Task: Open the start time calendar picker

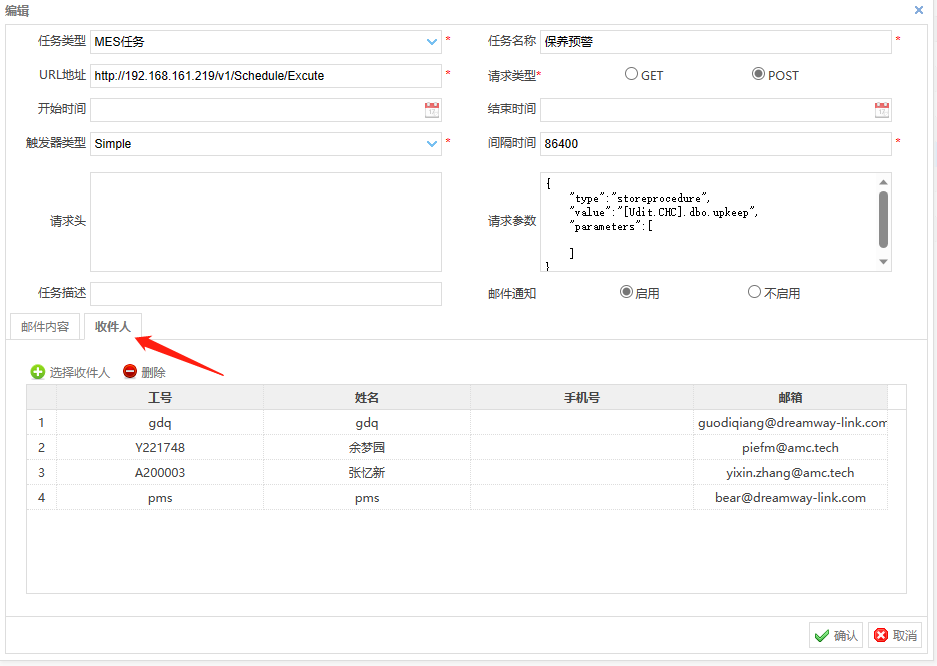Action: 432,110
